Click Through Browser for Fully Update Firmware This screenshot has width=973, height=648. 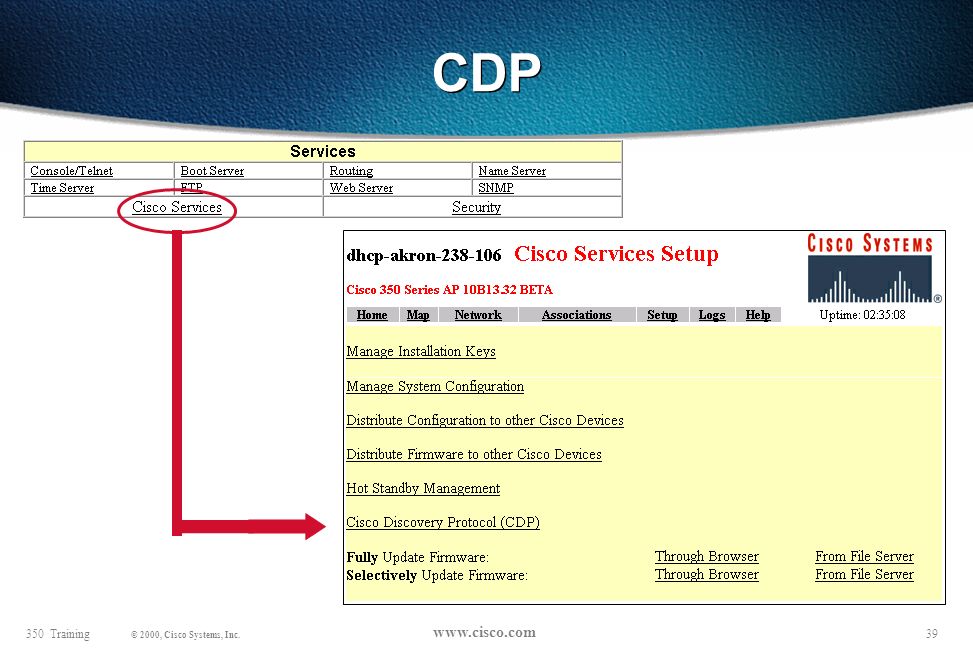tap(707, 557)
